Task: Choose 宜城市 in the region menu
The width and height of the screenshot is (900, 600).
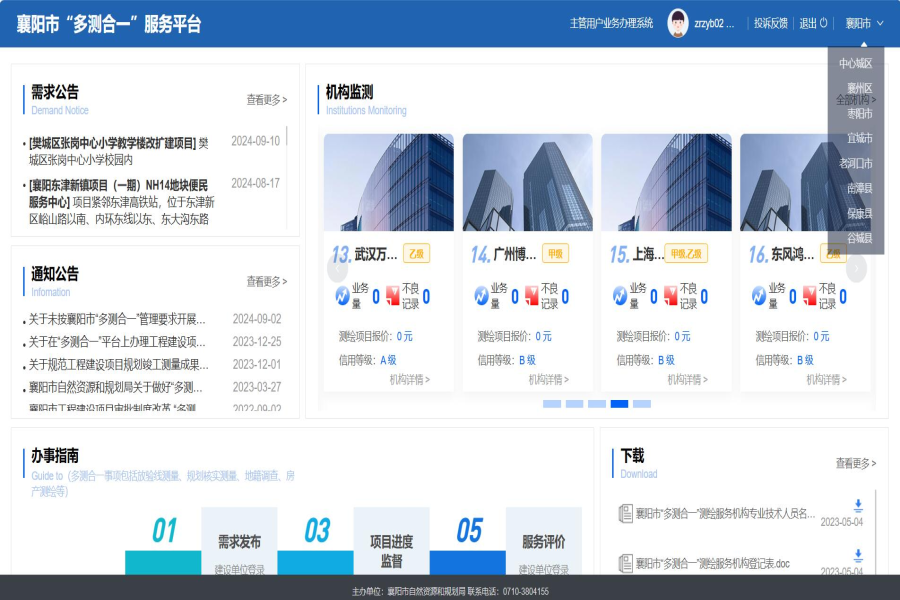Action: pos(859,138)
